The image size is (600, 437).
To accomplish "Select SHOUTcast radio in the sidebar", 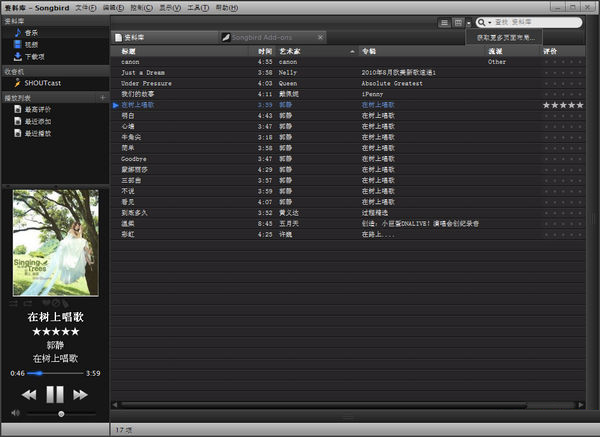I will 43,84.
